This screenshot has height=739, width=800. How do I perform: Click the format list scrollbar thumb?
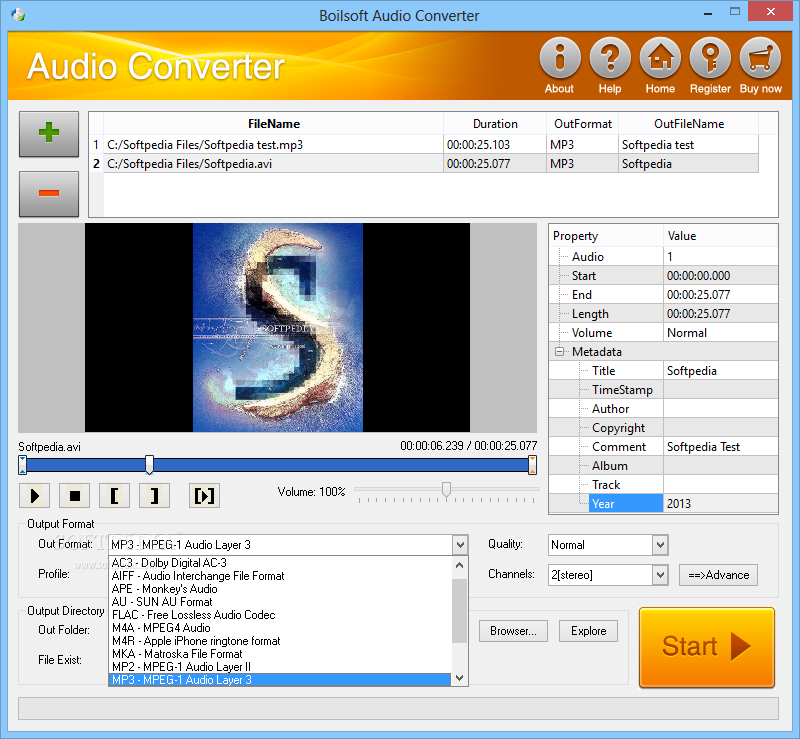(x=460, y=610)
